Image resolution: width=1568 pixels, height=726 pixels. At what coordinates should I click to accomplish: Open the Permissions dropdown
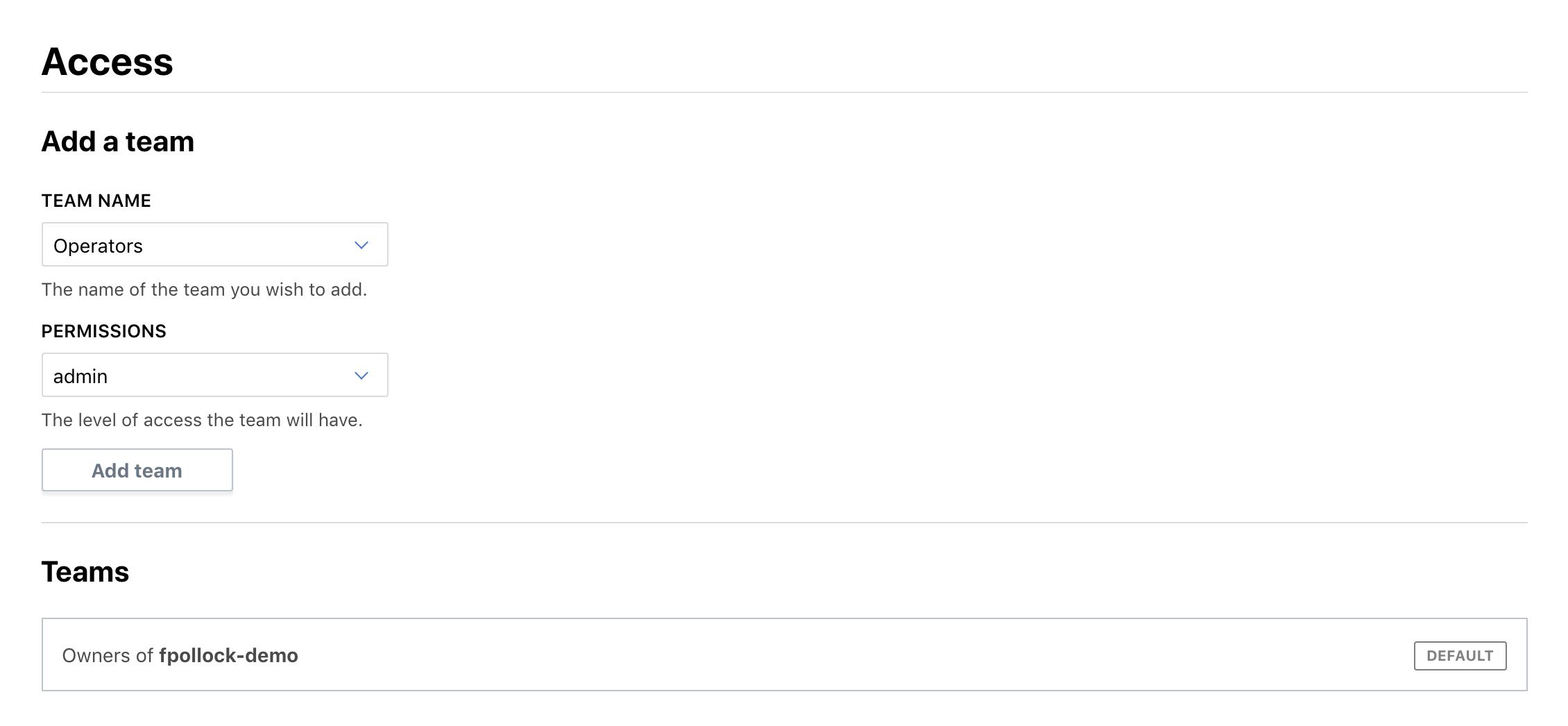point(214,375)
